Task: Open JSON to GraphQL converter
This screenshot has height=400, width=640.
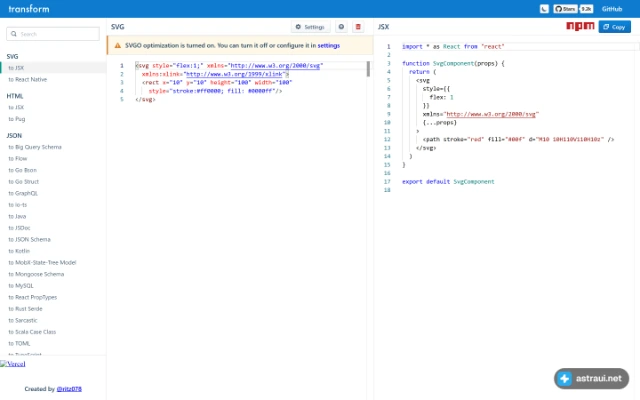Action: tap(23, 193)
